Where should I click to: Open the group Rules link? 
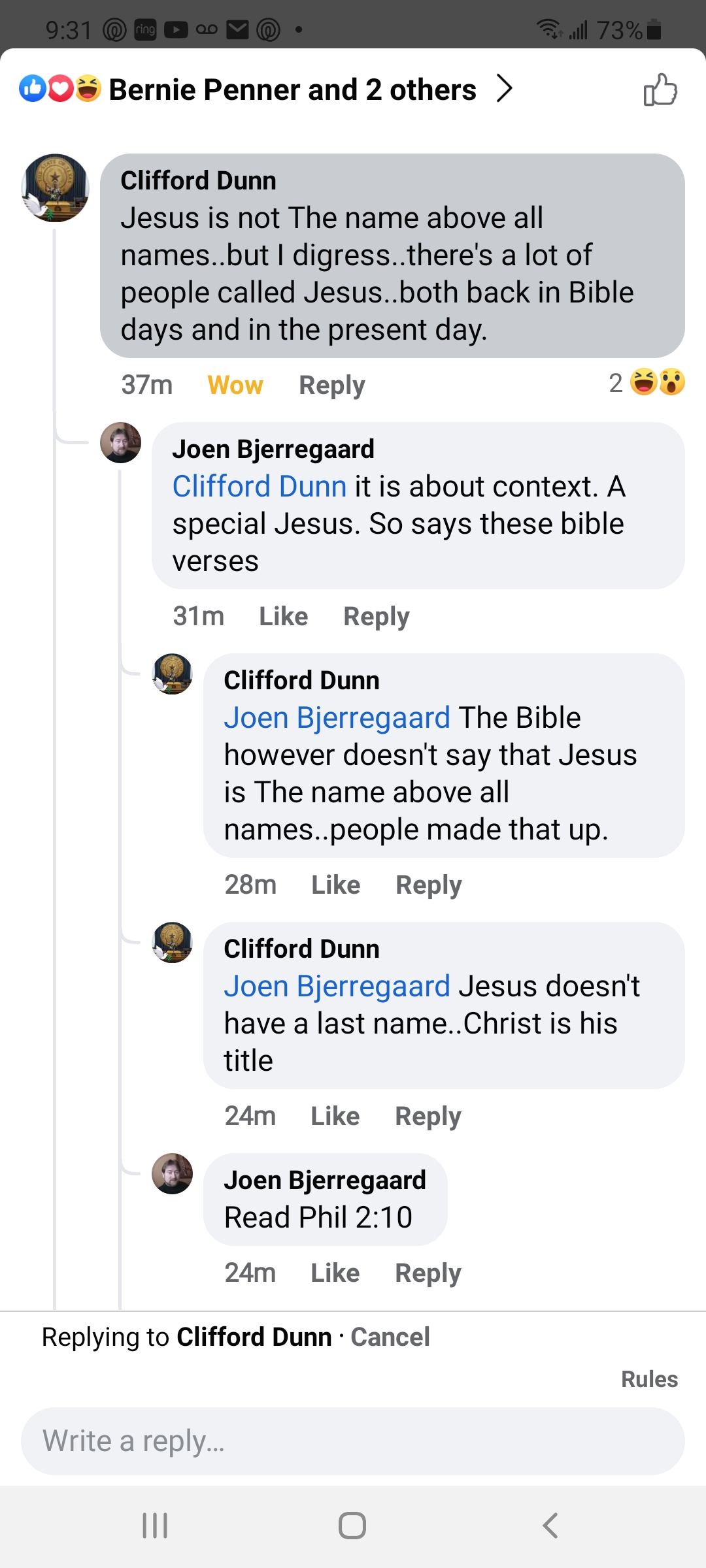pyautogui.click(x=649, y=1379)
